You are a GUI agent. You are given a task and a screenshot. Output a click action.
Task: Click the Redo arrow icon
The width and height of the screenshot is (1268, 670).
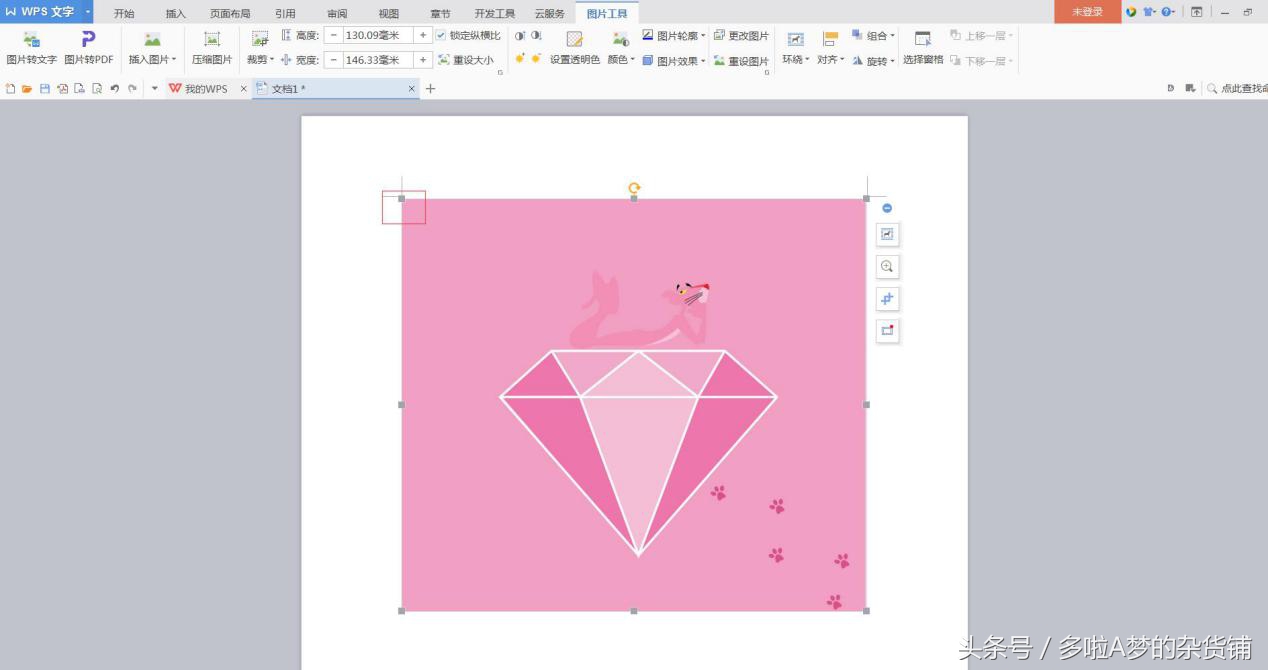pos(132,89)
